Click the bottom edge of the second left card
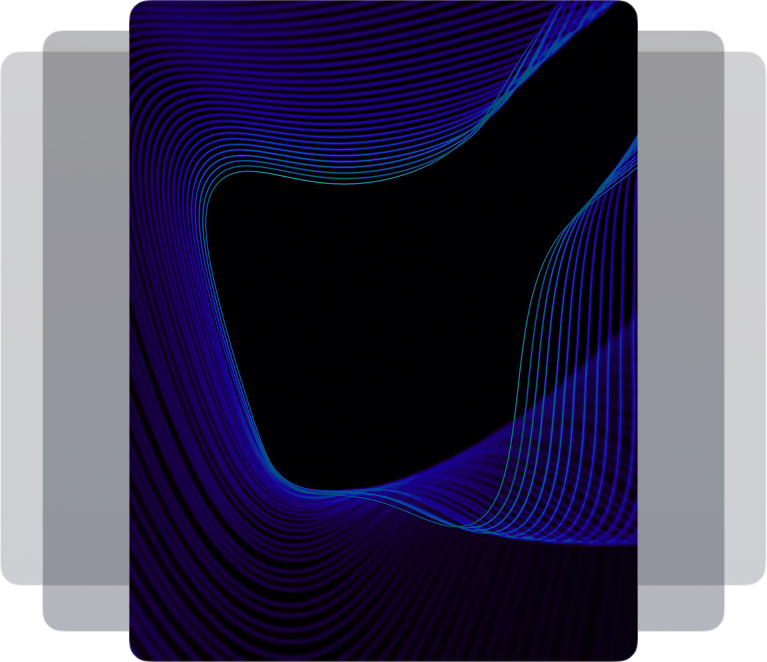The width and height of the screenshot is (767, 662). tap(86, 630)
